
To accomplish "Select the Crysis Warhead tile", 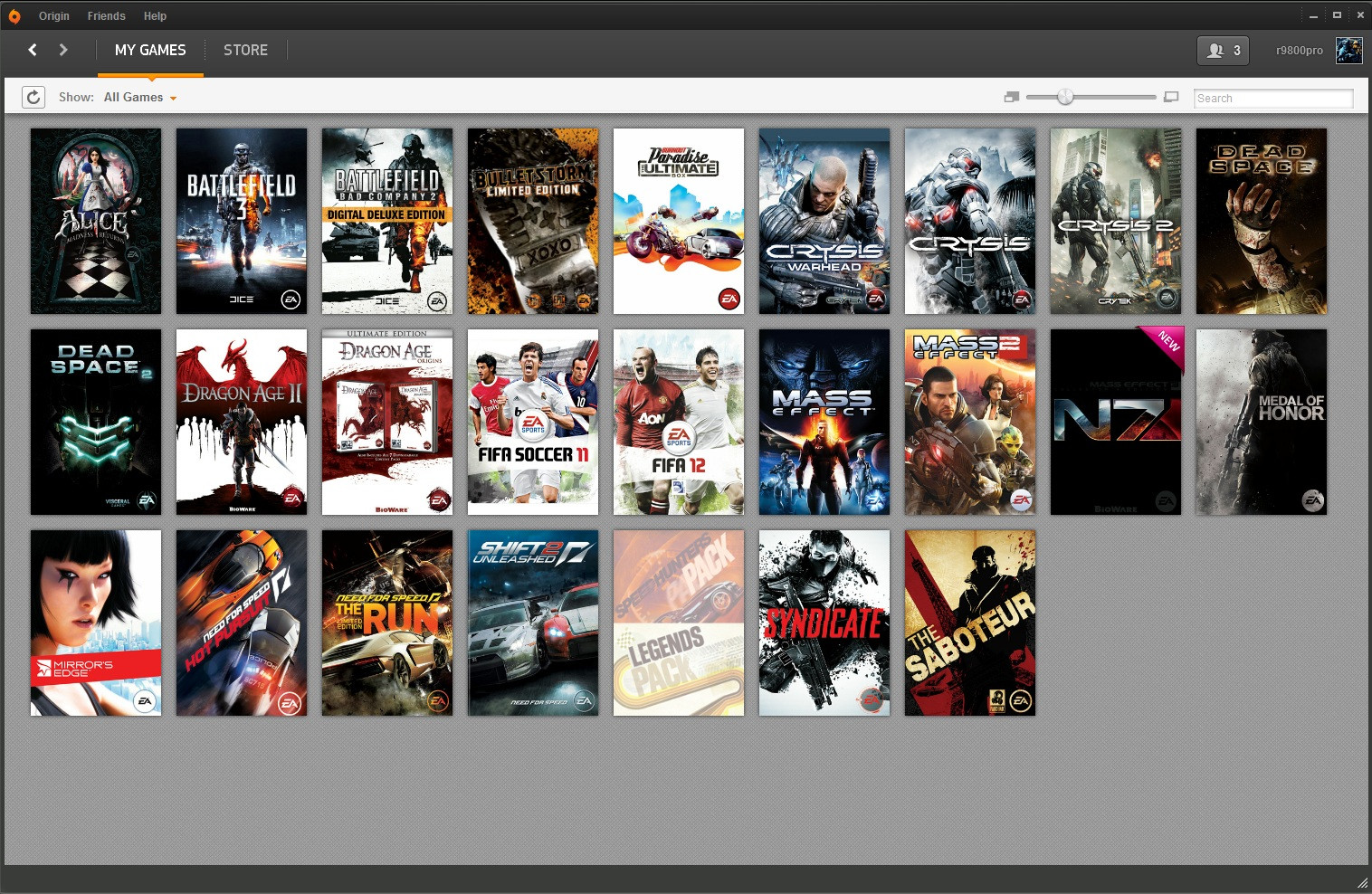I will [x=824, y=221].
